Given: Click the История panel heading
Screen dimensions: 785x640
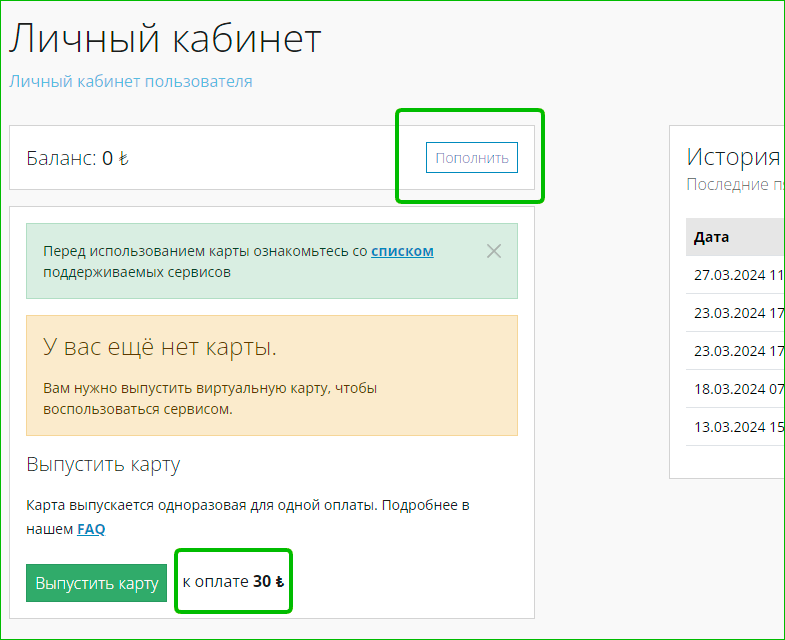Looking at the screenshot, I should click(733, 156).
